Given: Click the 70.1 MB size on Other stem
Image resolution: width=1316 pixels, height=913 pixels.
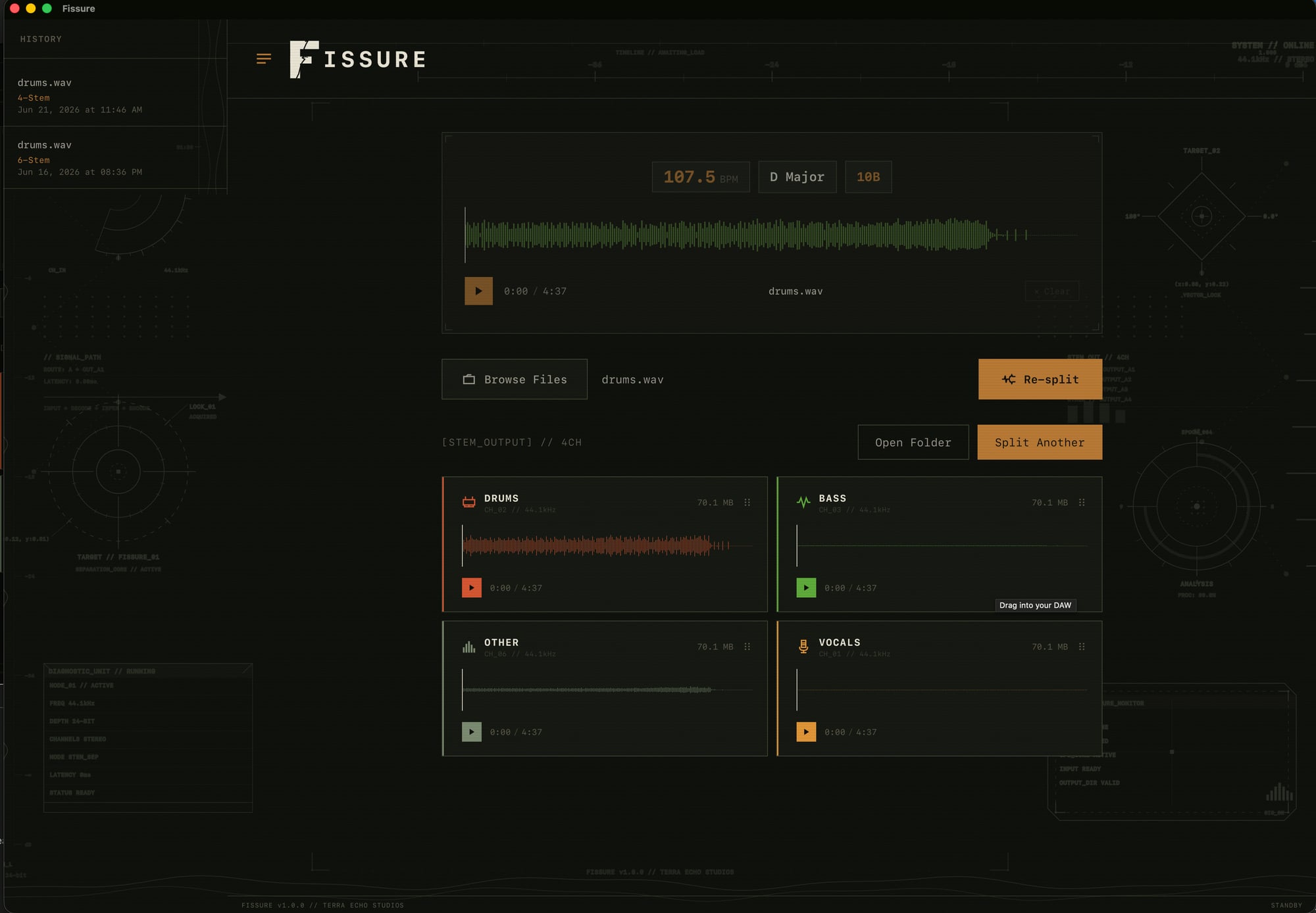Looking at the screenshot, I should [715, 647].
